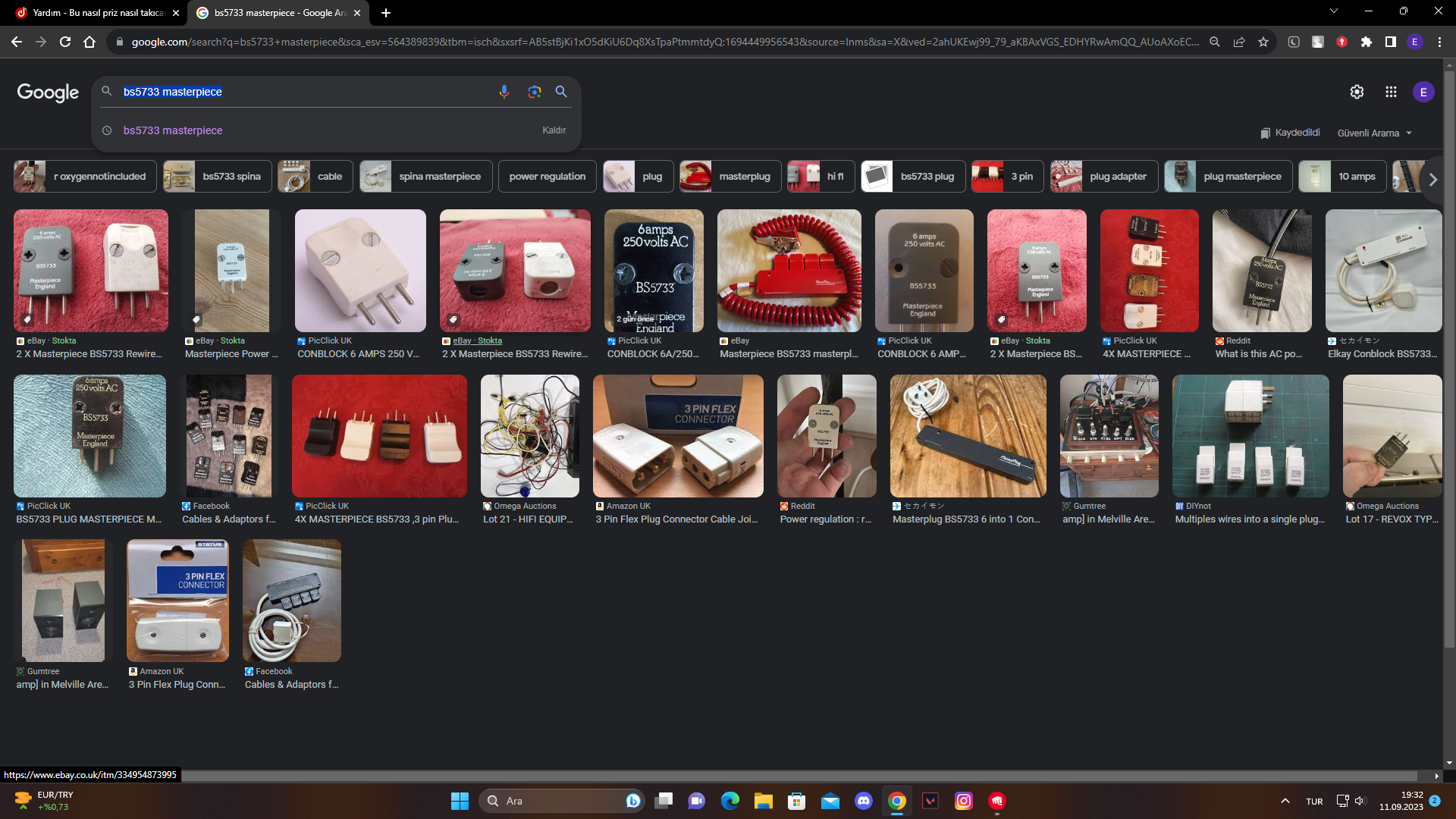Viewport: 1456px width, 819px height.
Task: Open the Mail app on taskbar
Action: coord(830,801)
